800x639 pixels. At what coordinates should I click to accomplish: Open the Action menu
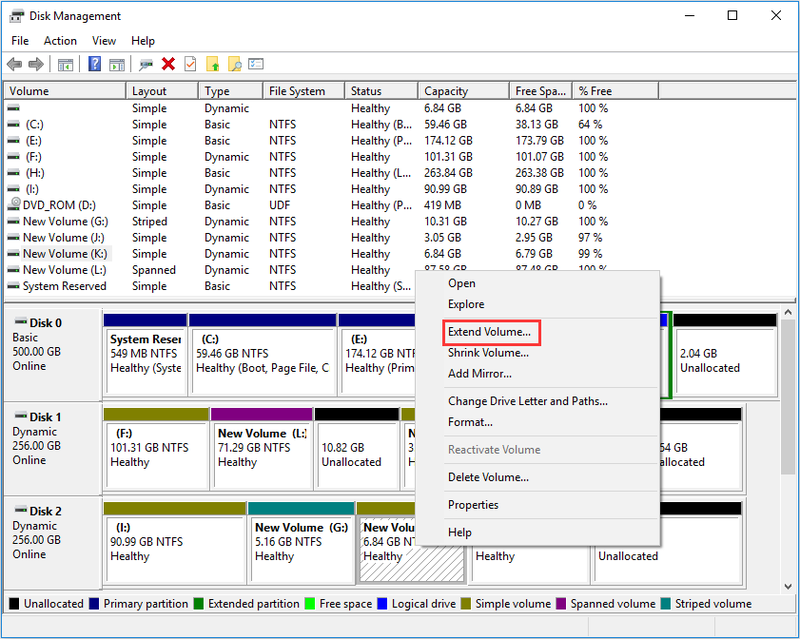[60, 41]
